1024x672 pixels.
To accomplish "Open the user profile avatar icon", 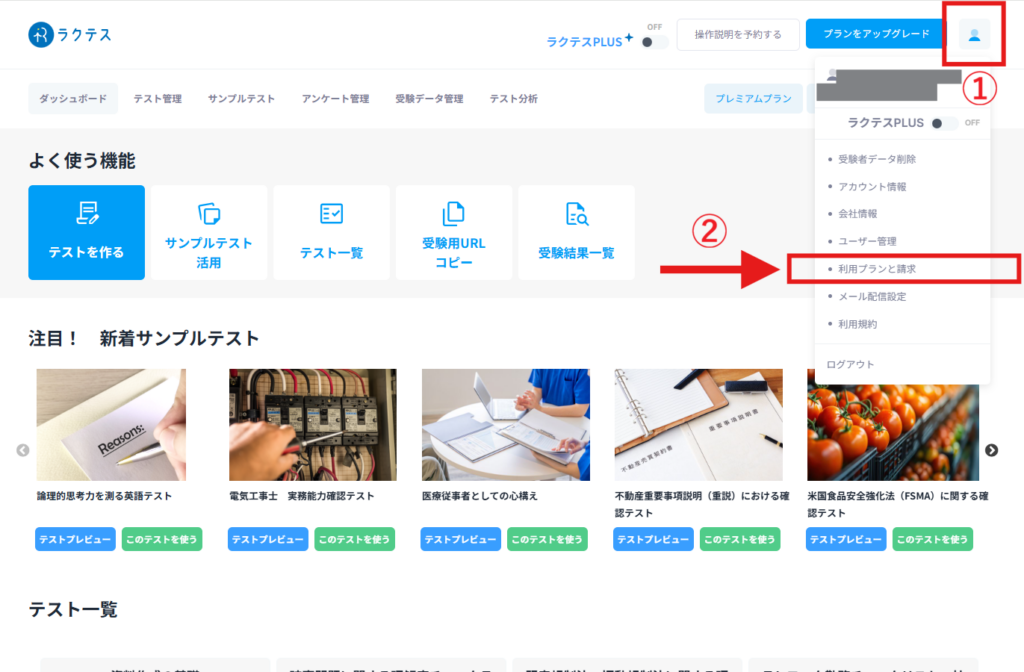I will pyautogui.click(x=973, y=35).
